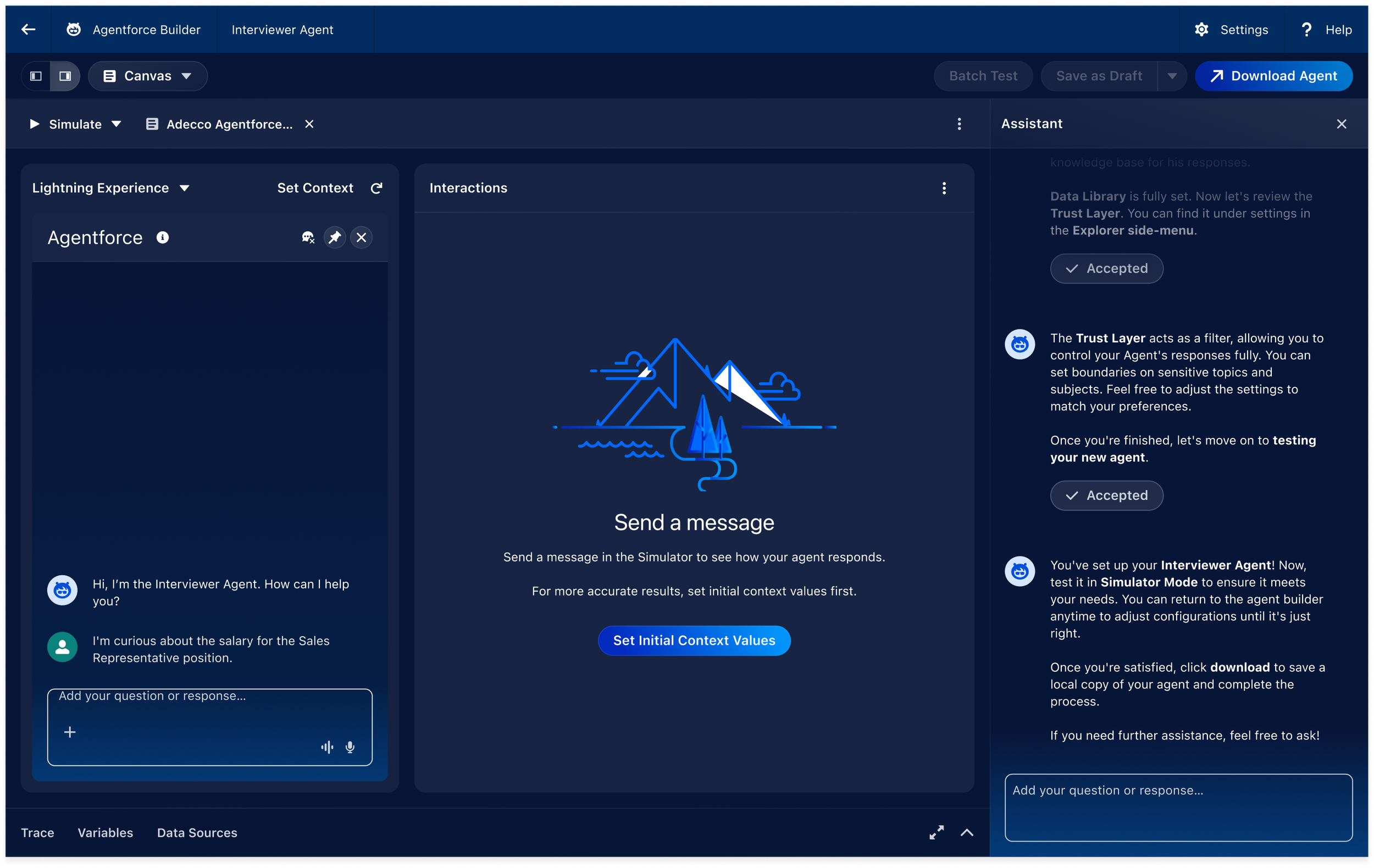Click the Download Agent button
The width and height of the screenshot is (1374, 868).
tap(1273, 76)
